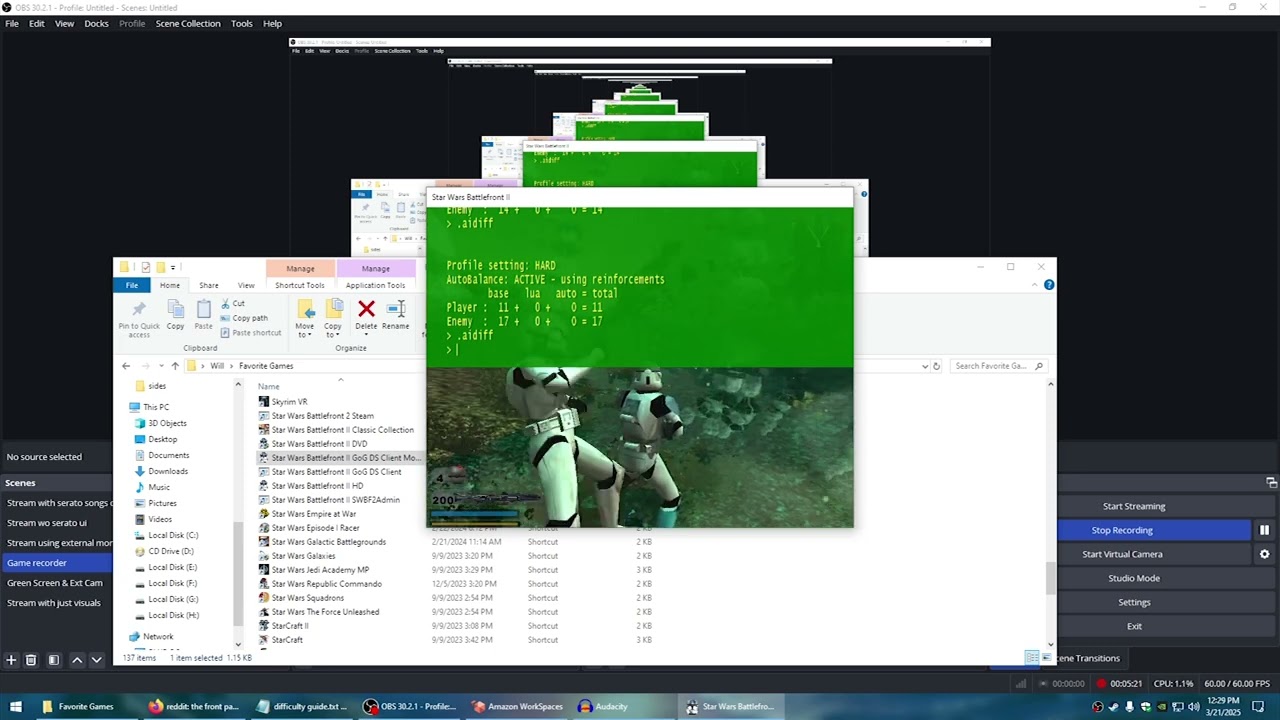Image resolution: width=1280 pixels, height=720 pixels.
Task: Go up one folder level in Explorer
Action: pyautogui.click(x=175, y=366)
